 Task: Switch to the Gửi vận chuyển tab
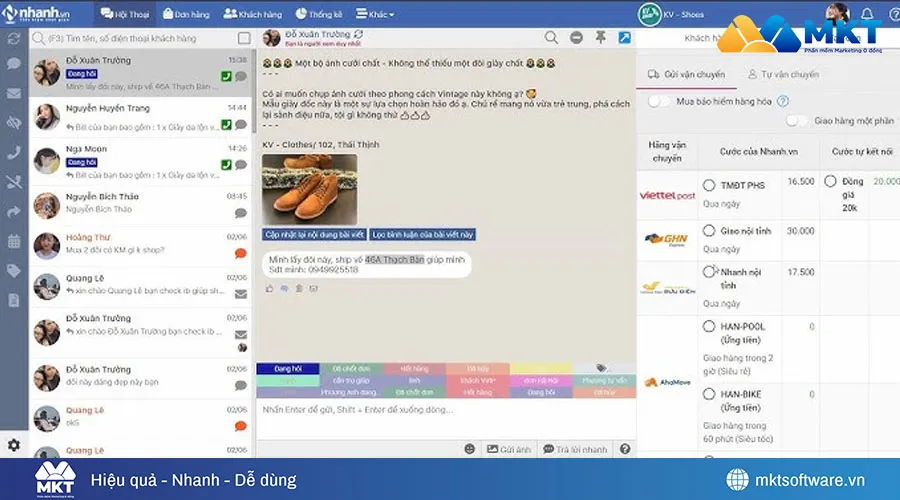[x=686, y=75]
